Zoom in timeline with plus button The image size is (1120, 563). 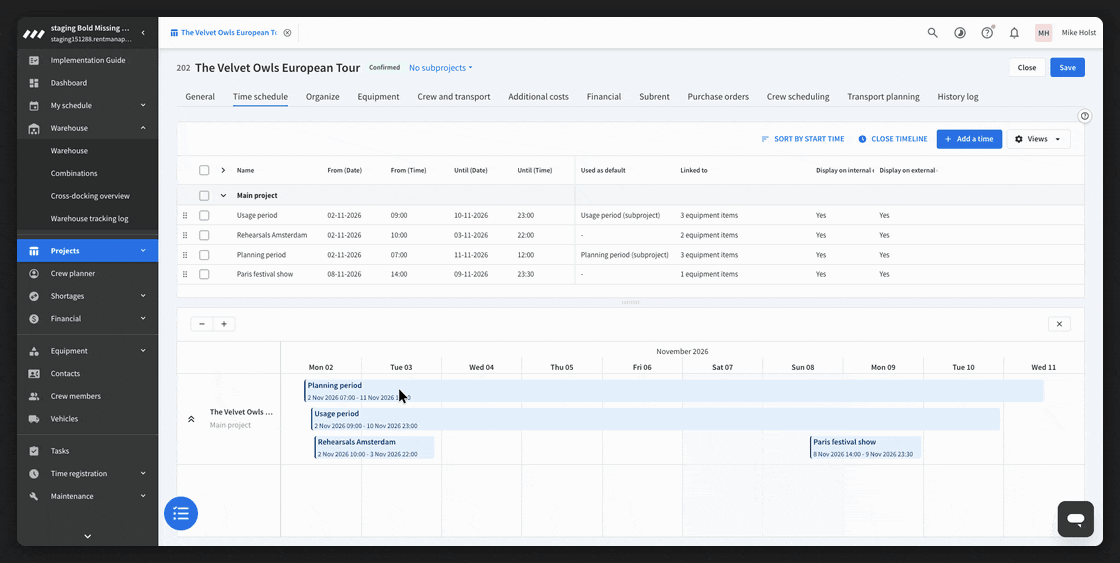(x=224, y=324)
